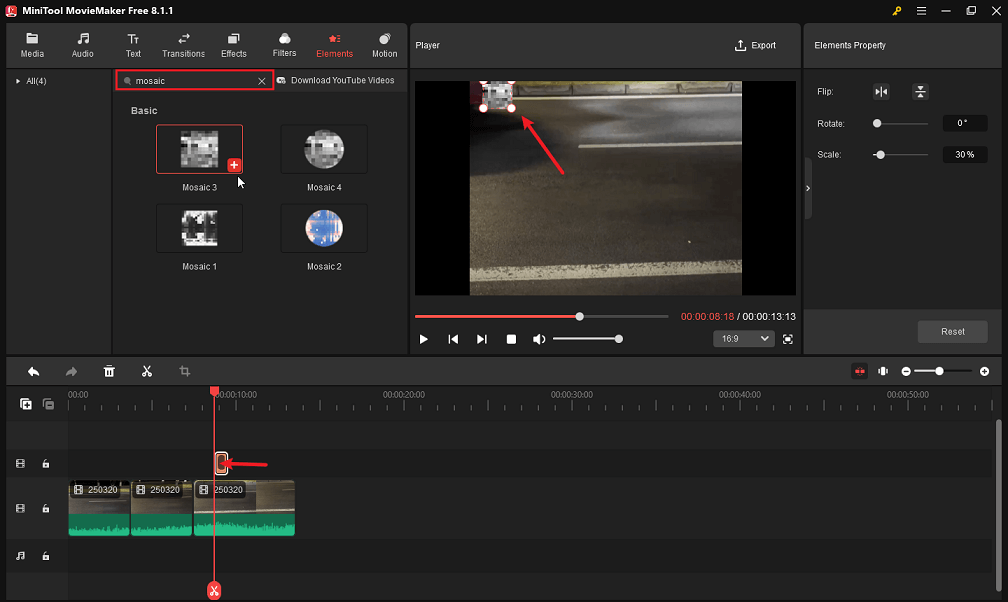This screenshot has height=602, width=1008.
Task: Zoom in the timeline
Action: tap(984, 372)
